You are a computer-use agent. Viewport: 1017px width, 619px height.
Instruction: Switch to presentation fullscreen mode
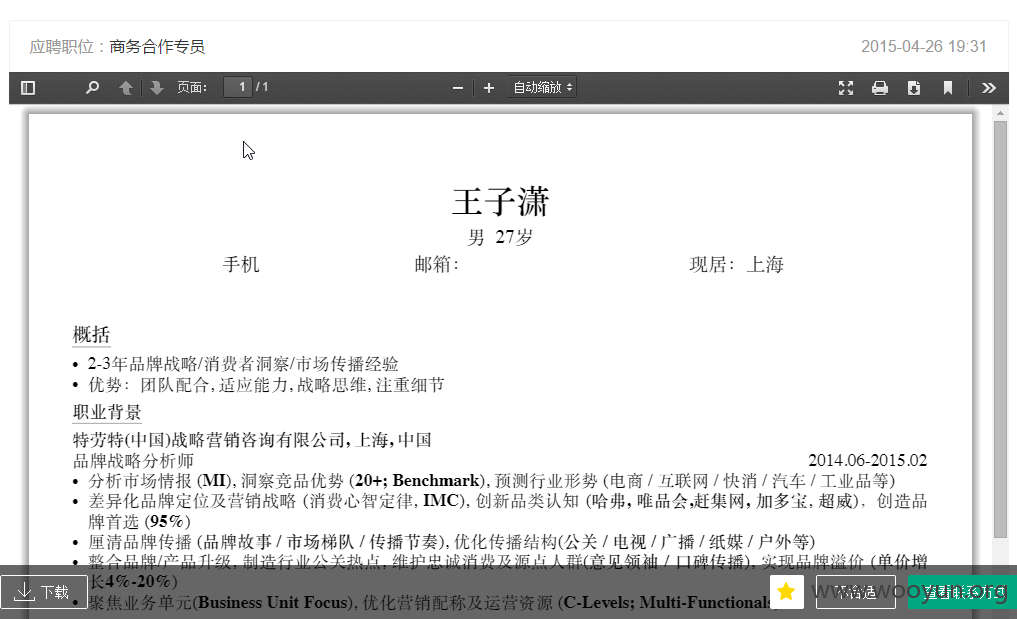(x=846, y=88)
